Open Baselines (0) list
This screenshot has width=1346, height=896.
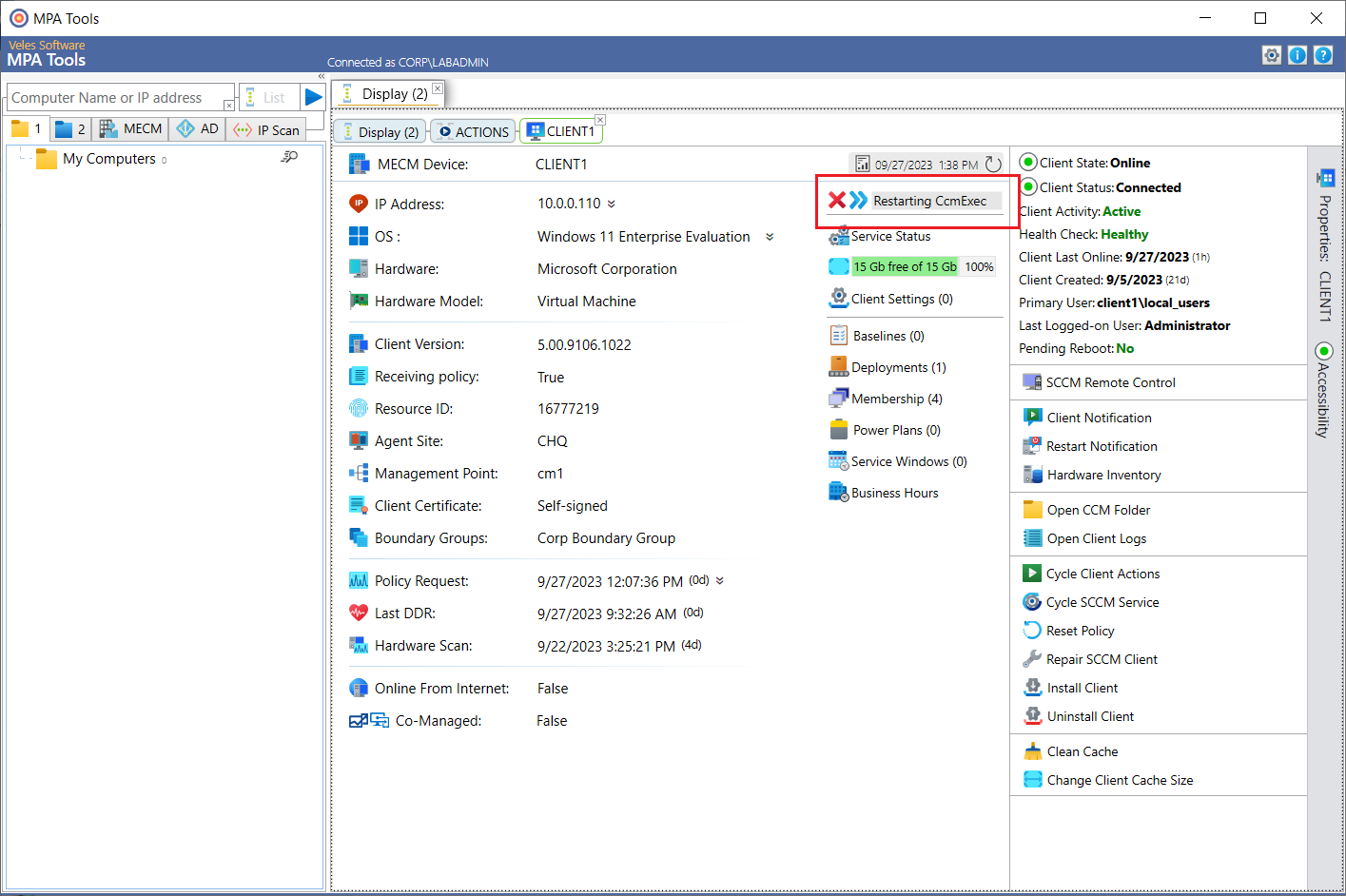pos(888,336)
